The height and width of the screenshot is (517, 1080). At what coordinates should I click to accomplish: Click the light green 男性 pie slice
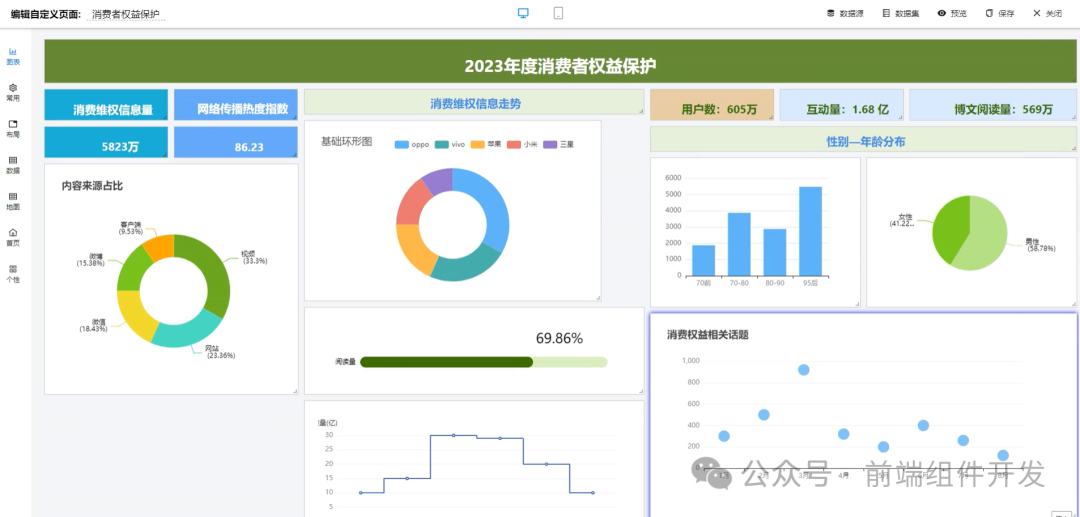coord(986,238)
